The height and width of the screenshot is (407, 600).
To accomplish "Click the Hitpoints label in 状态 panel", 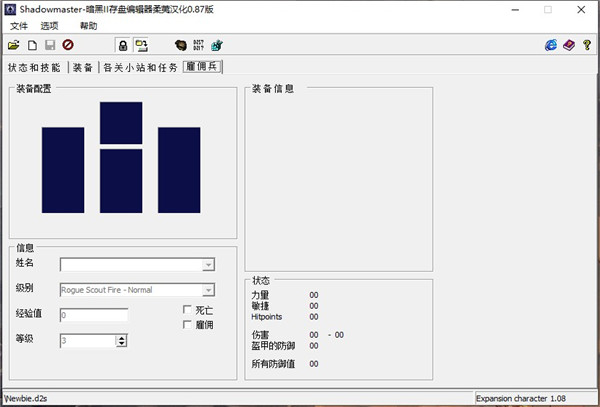I will click(x=266, y=317).
